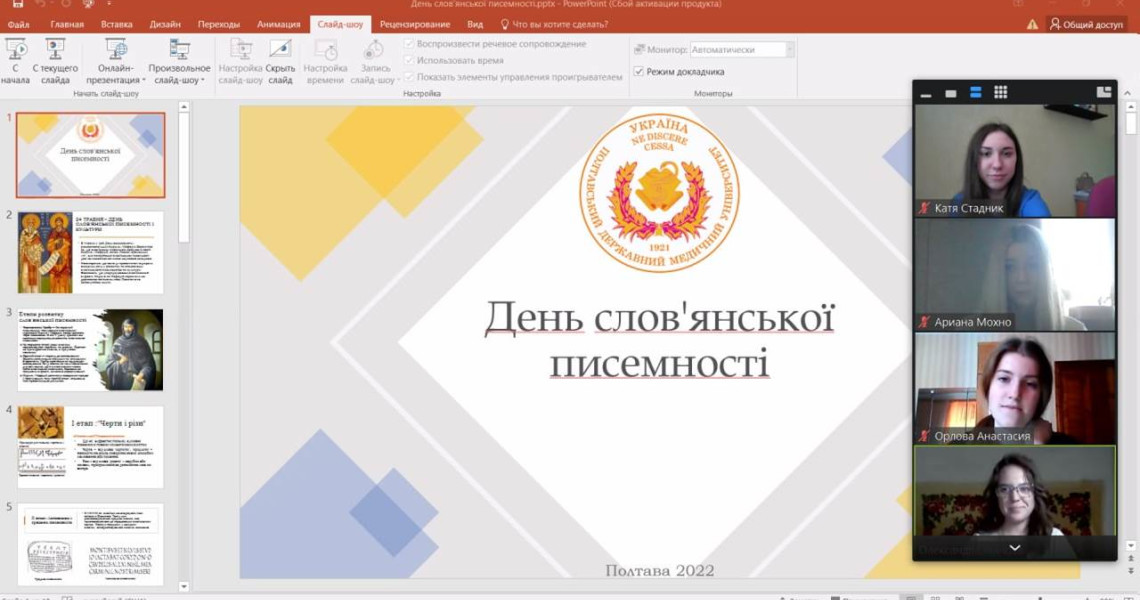The width and height of the screenshot is (1140, 600).
Task: Open the Монитор combo box
Action: point(741,49)
